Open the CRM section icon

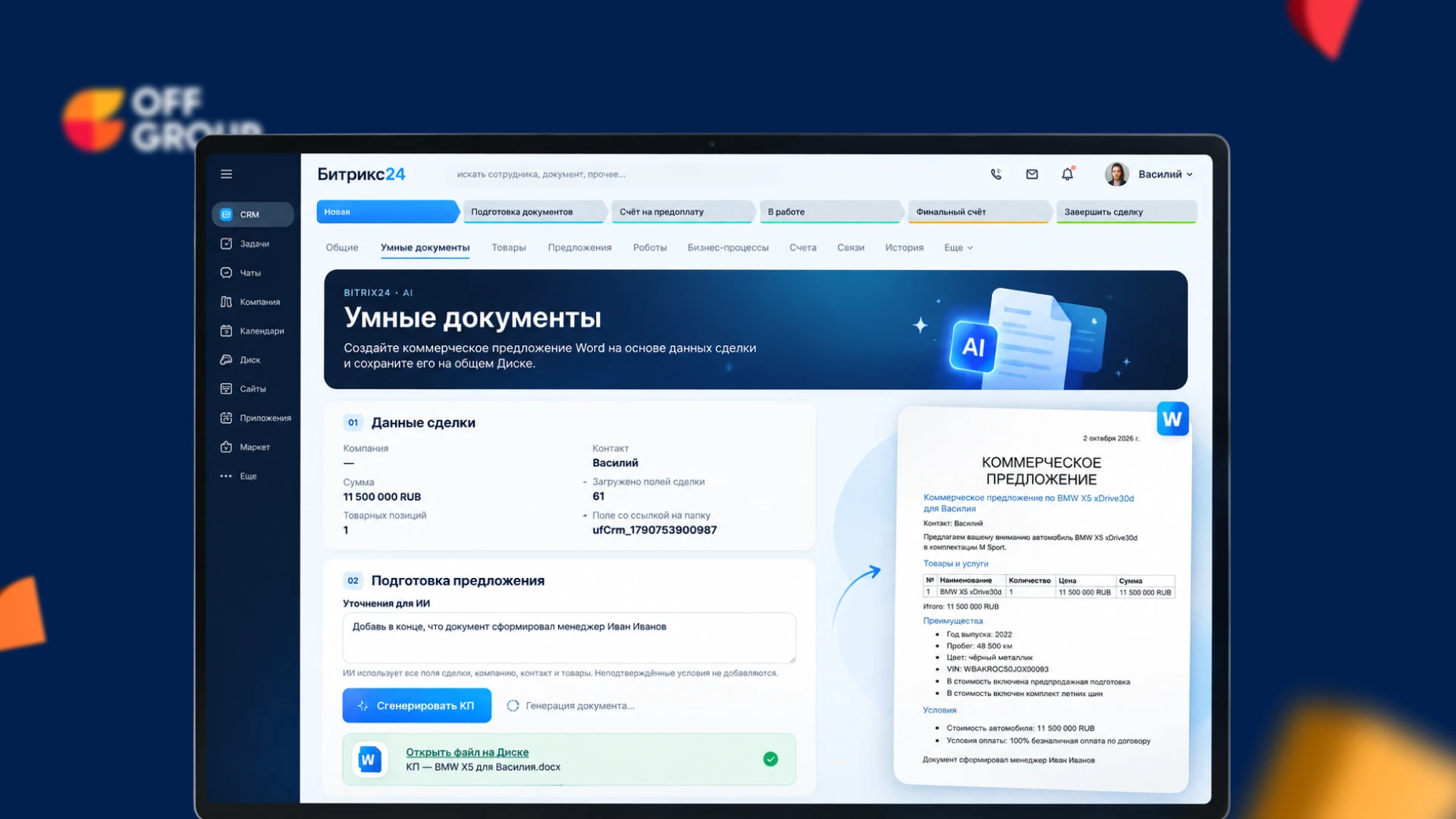tap(226, 215)
